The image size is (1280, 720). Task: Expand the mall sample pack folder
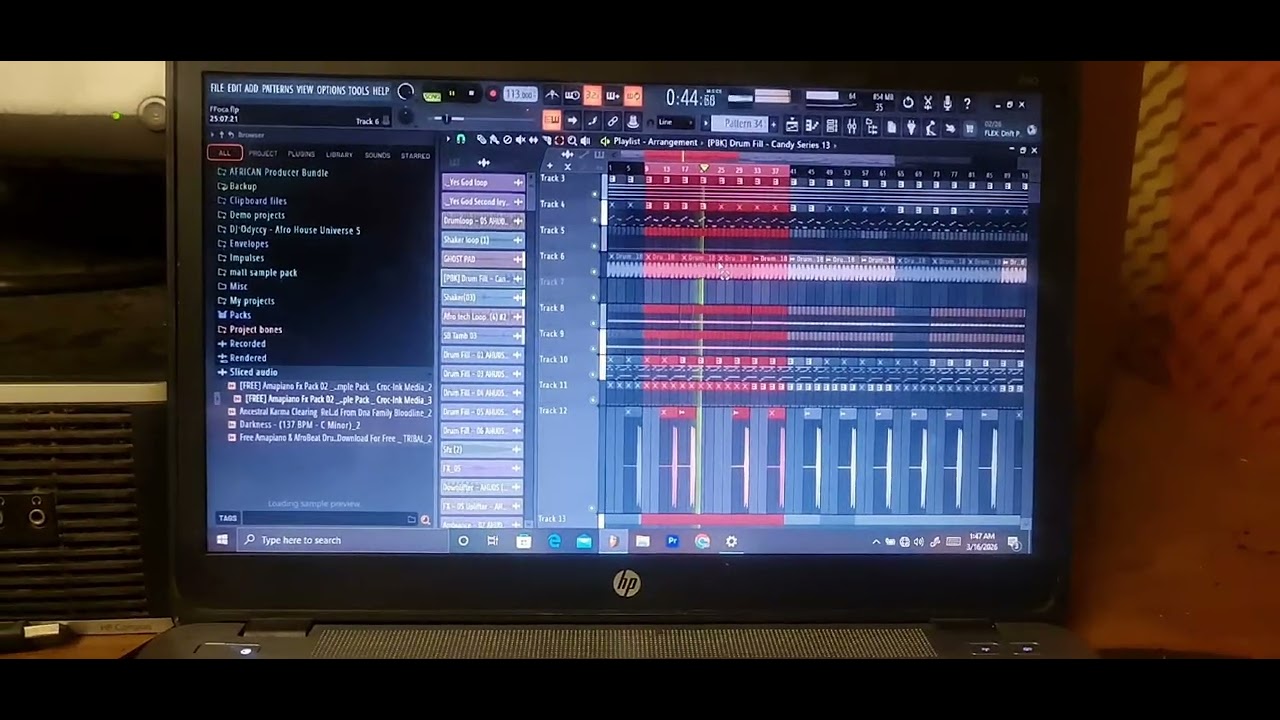[x=257, y=272]
